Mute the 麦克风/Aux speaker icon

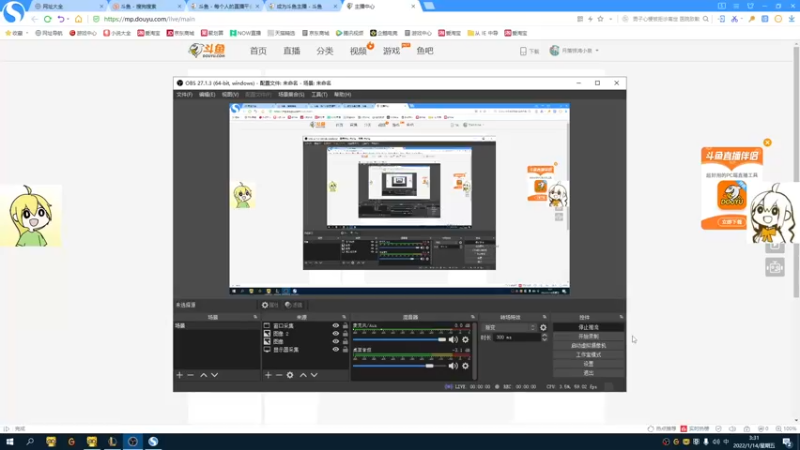coord(453,340)
